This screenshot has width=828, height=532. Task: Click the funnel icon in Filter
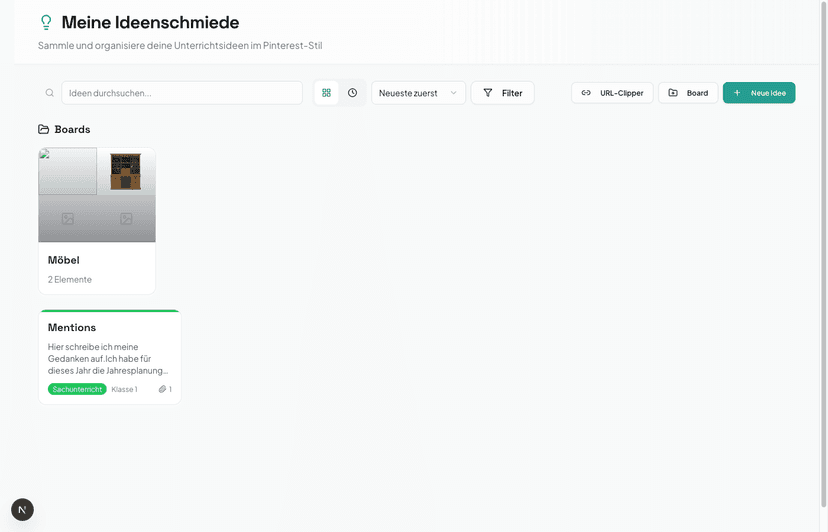pyautogui.click(x=488, y=93)
